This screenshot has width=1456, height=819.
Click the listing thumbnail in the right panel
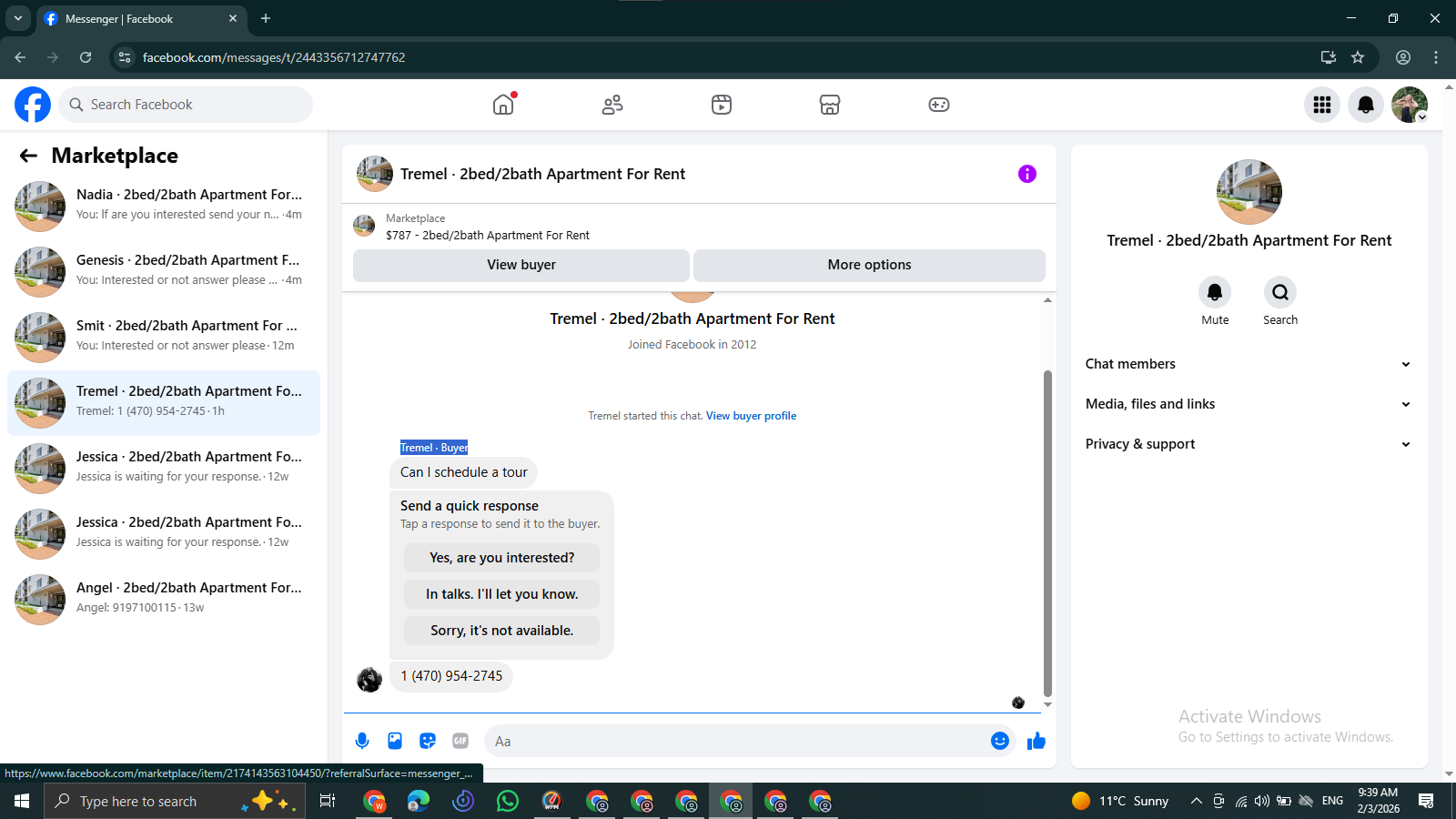[1249, 192]
